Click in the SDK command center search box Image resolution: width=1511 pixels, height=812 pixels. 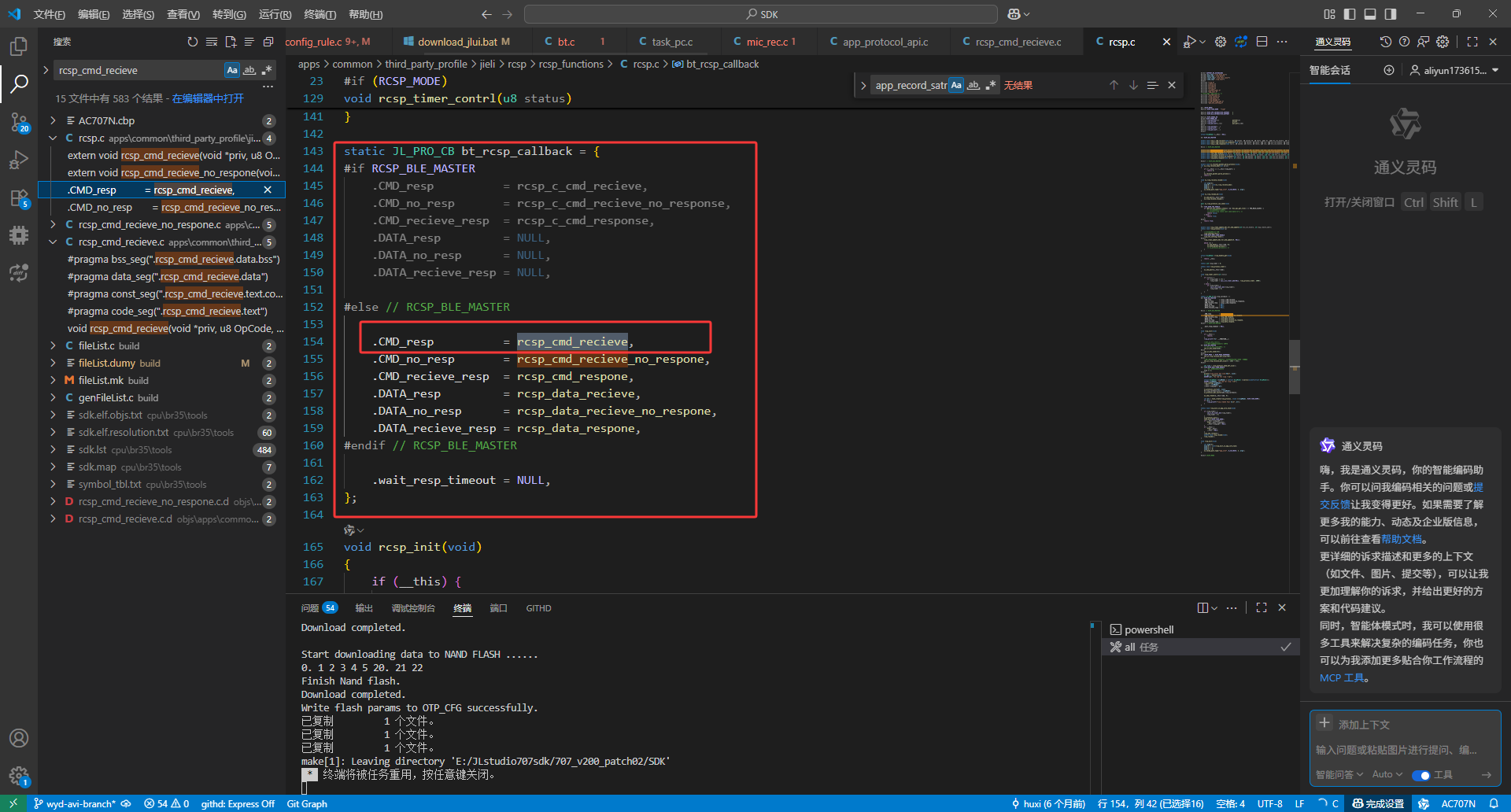point(761,14)
